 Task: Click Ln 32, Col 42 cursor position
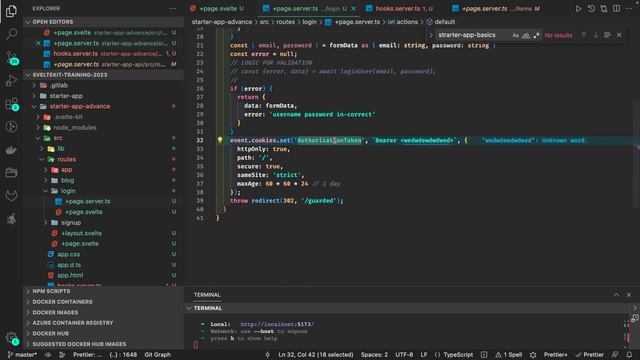pyautogui.click(x=316, y=355)
